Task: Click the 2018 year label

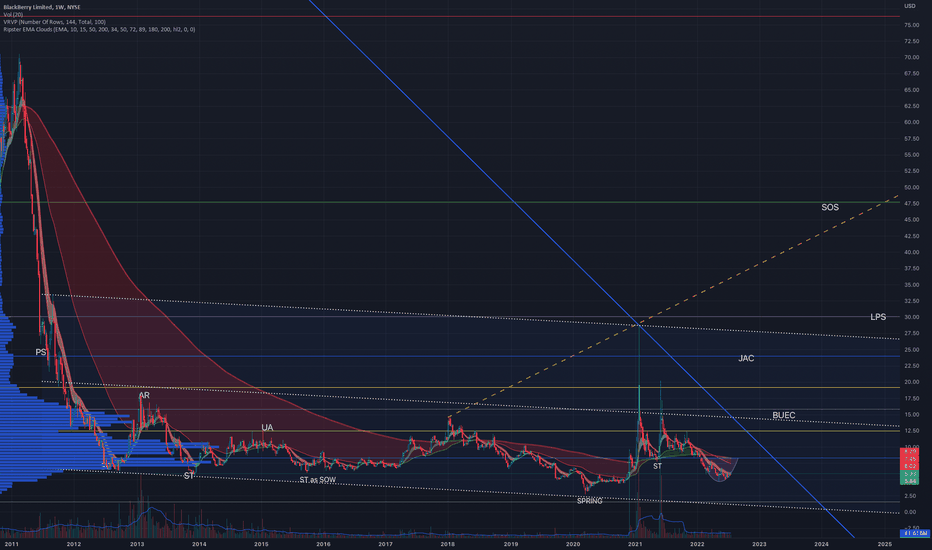Action: pos(448,544)
